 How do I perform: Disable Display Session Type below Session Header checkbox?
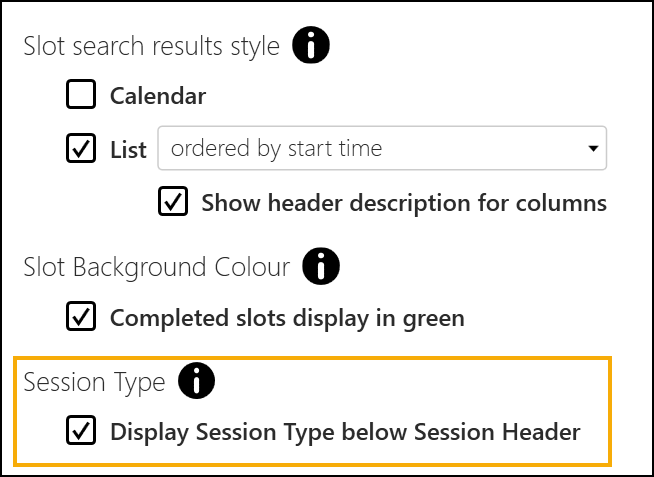[x=81, y=432]
